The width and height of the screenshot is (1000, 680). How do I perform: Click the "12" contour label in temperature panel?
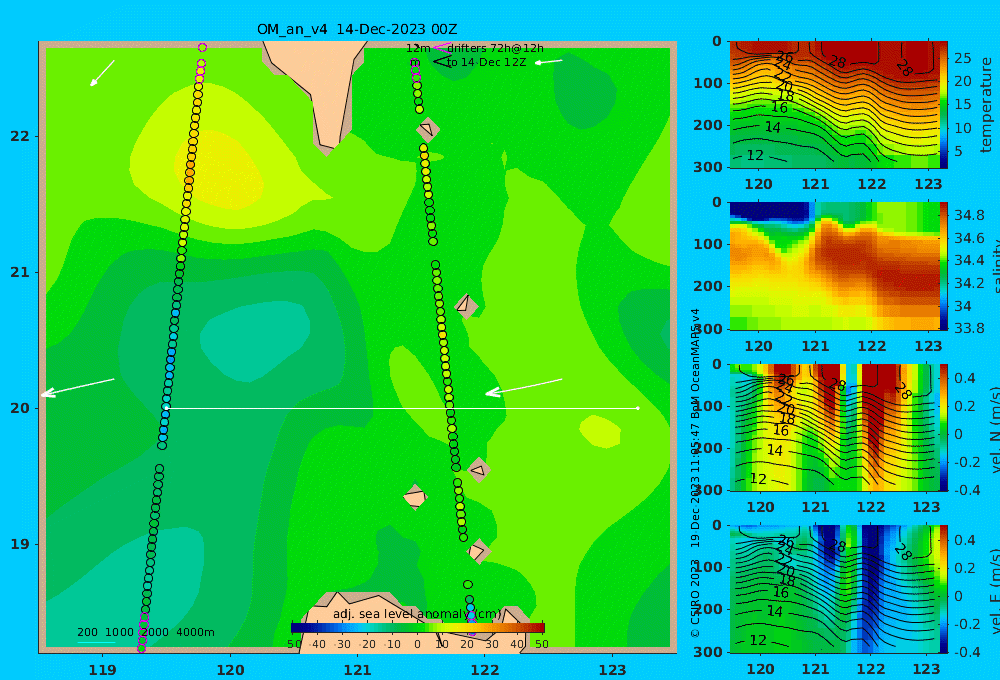pyautogui.click(x=754, y=155)
